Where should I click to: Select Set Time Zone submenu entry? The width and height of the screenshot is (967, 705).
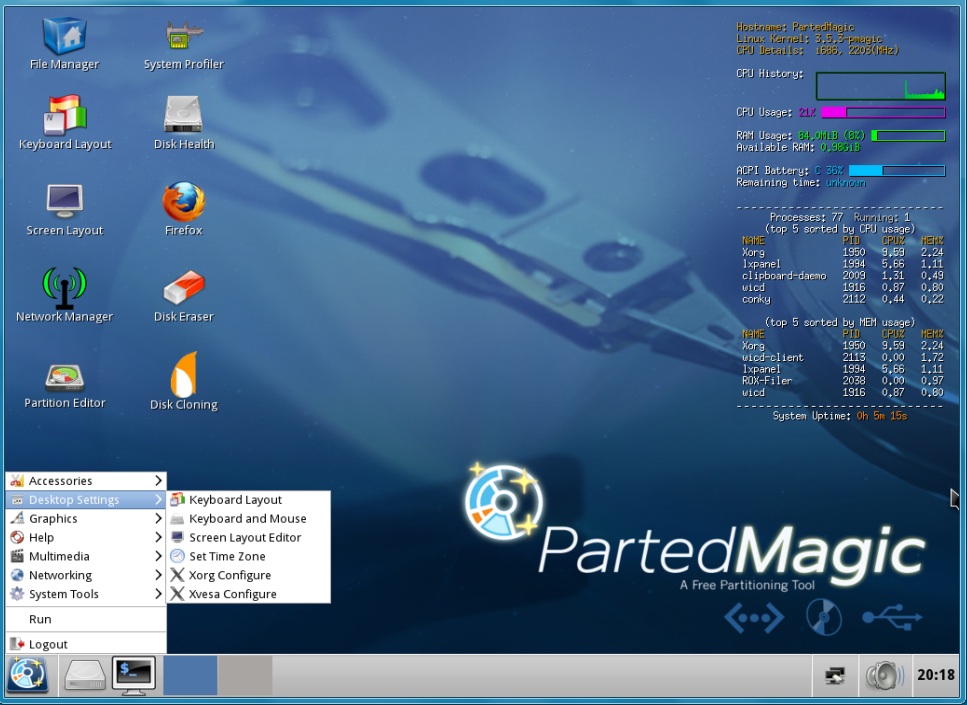249,556
